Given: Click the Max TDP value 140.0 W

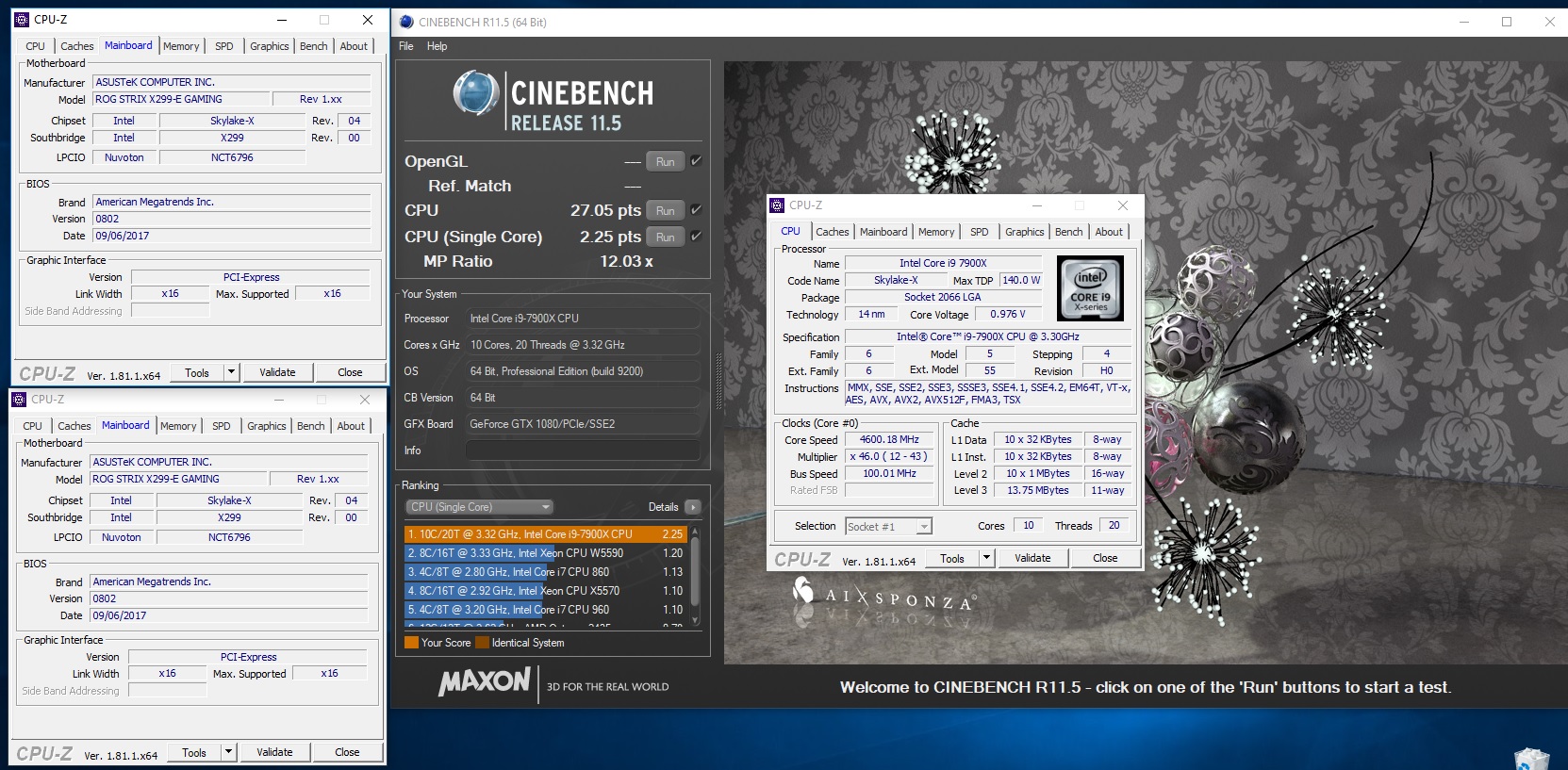Looking at the screenshot, I should (1021, 280).
